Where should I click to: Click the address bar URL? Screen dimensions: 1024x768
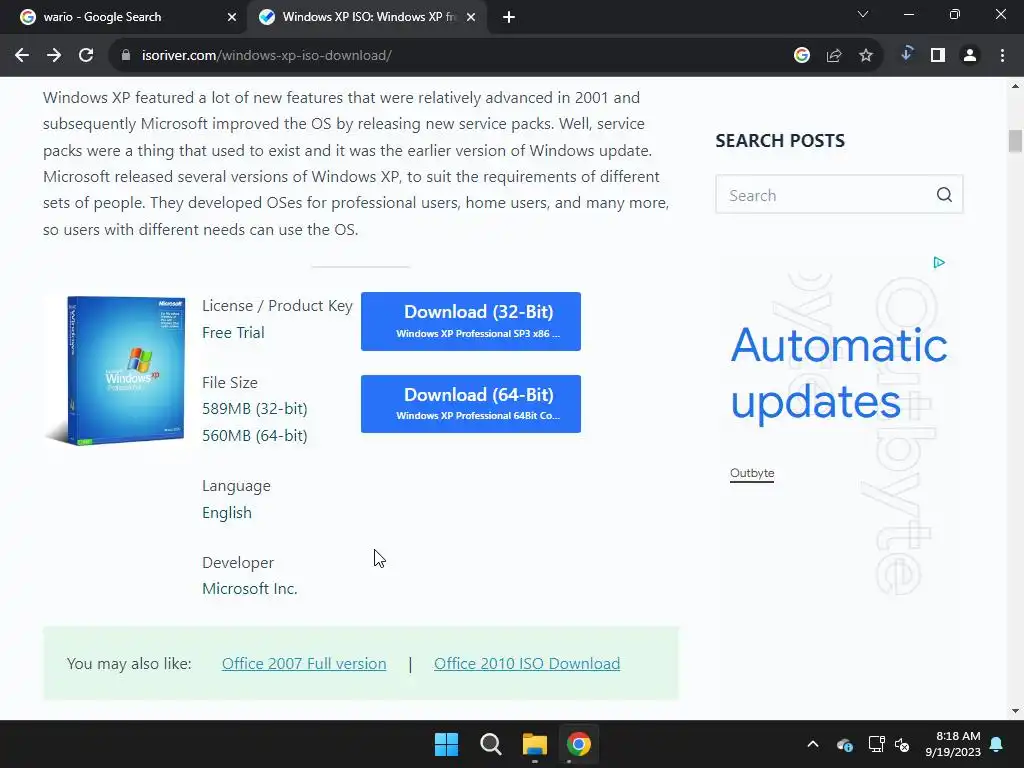tap(266, 56)
